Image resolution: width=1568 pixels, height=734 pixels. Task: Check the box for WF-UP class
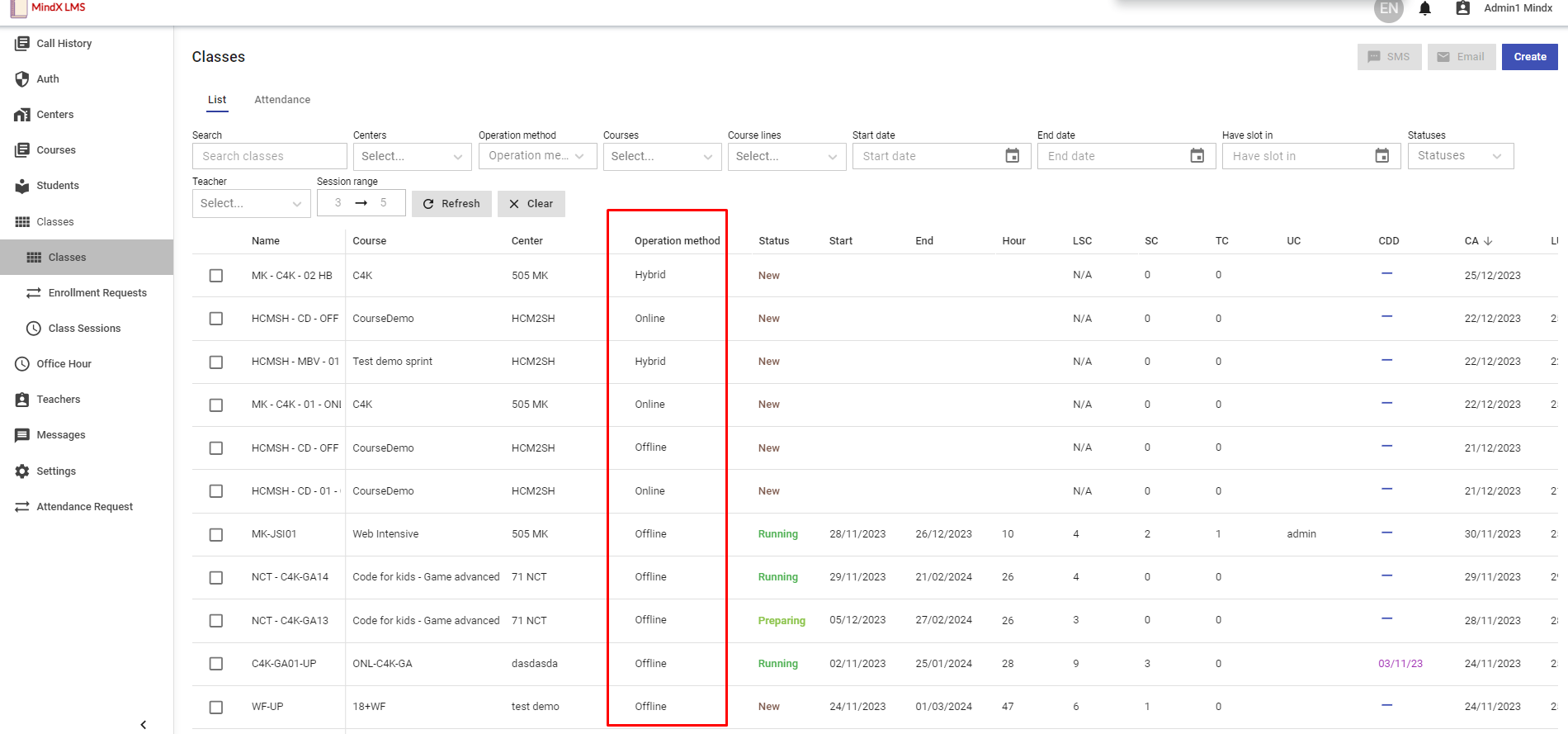216,708
